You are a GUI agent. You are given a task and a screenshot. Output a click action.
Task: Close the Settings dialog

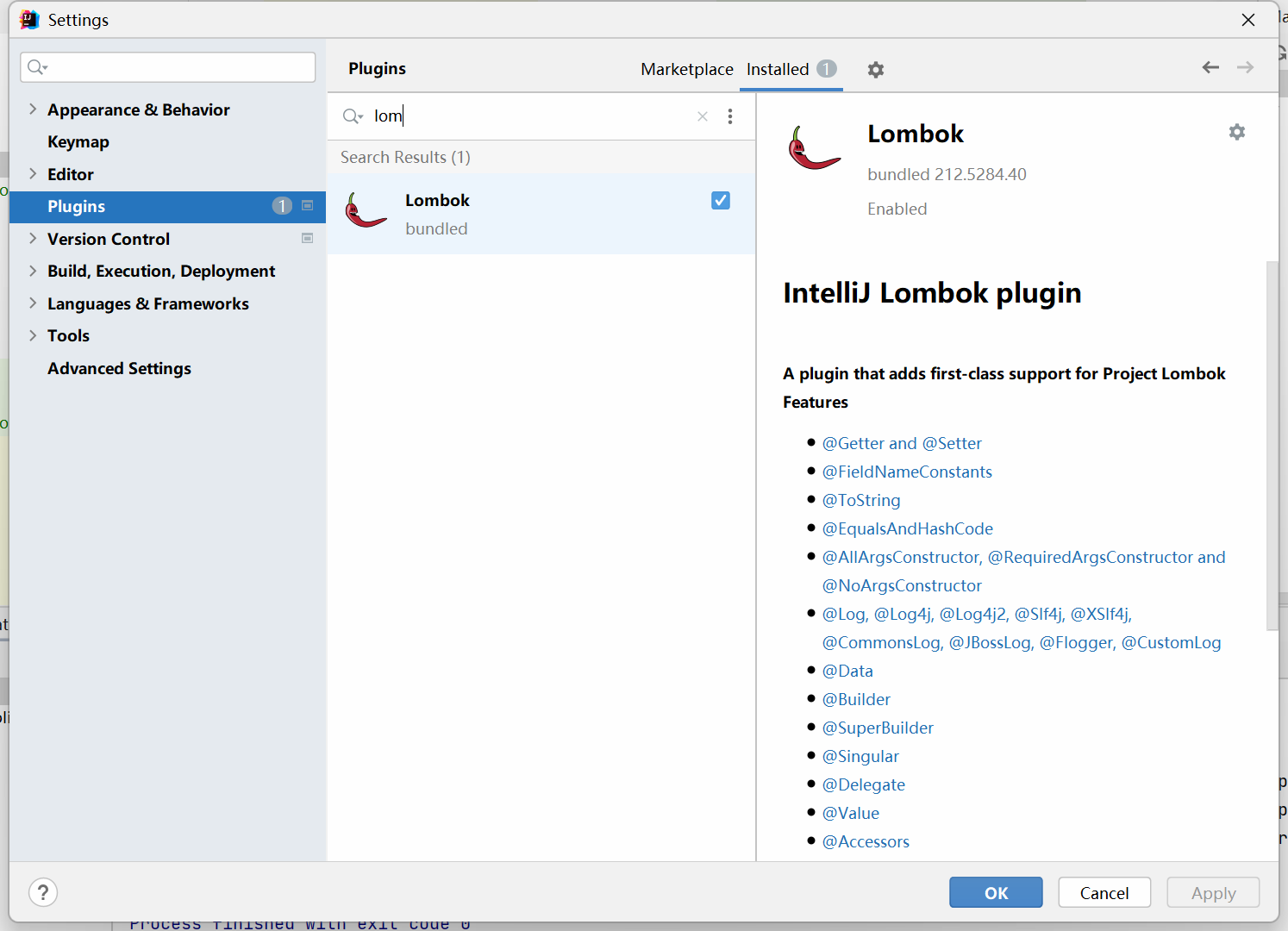point(1248,20)
